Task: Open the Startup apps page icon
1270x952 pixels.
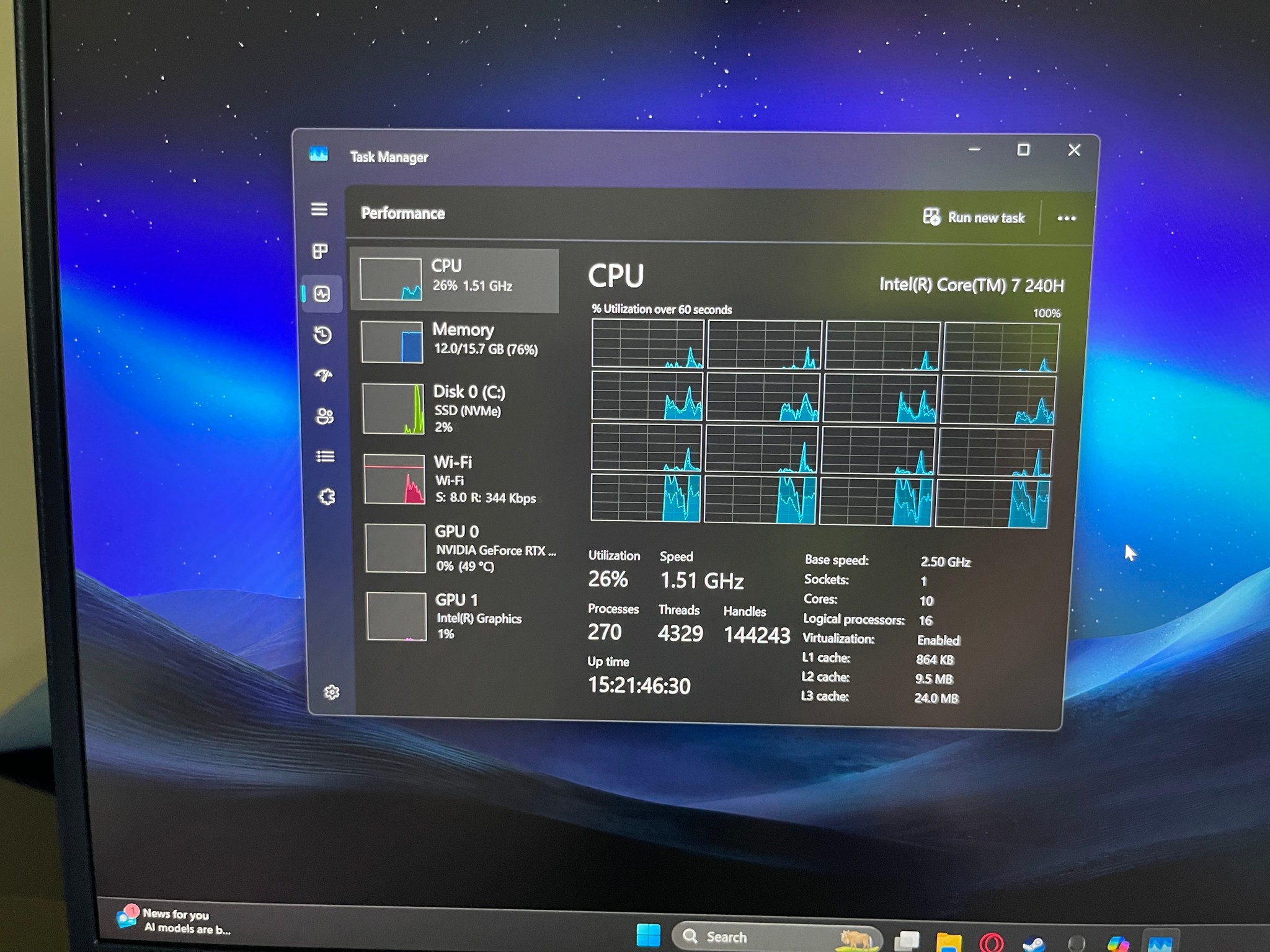Action: tap(323, 375)
